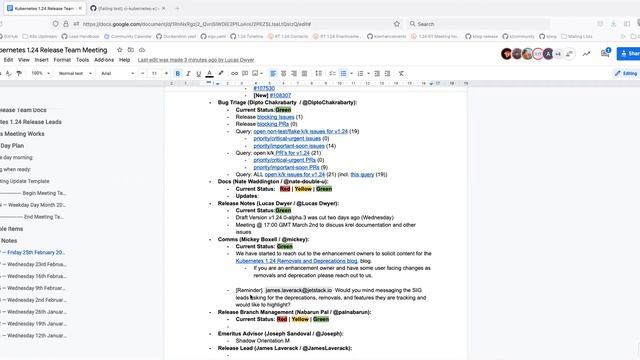Open the Edit menu

click(x=8, y=60)
